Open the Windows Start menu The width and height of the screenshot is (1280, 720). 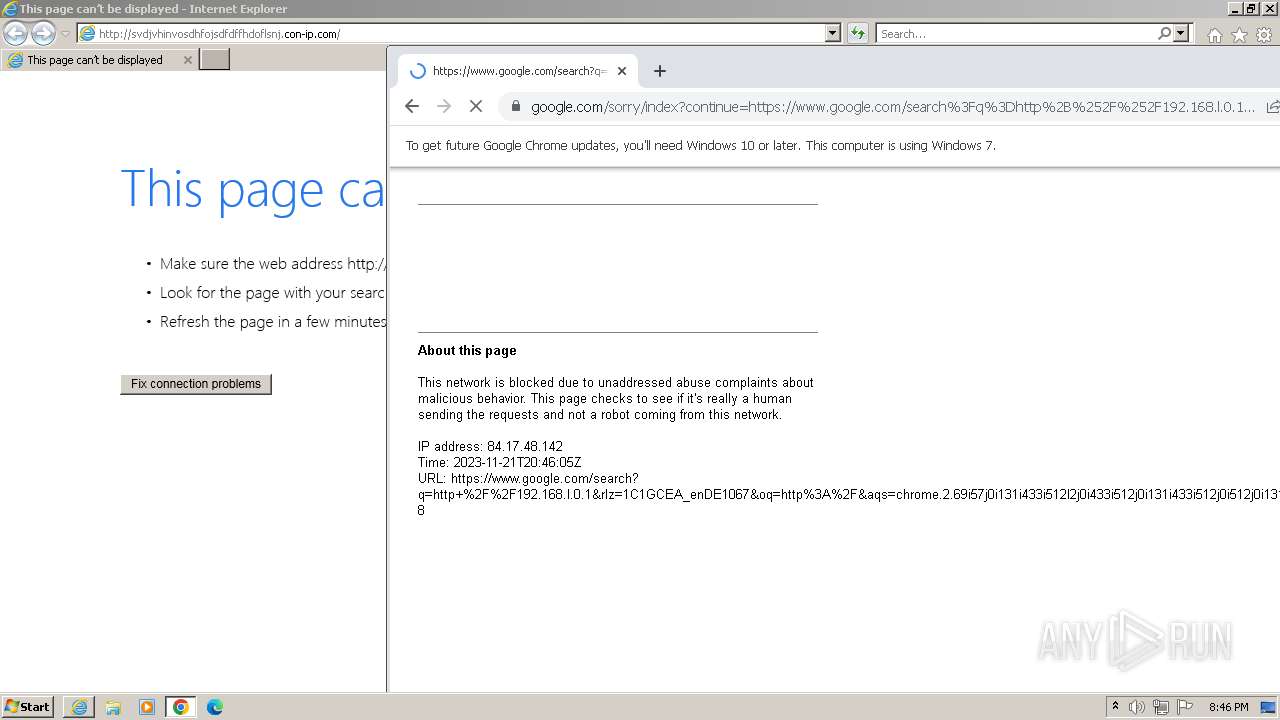(28, 707)
